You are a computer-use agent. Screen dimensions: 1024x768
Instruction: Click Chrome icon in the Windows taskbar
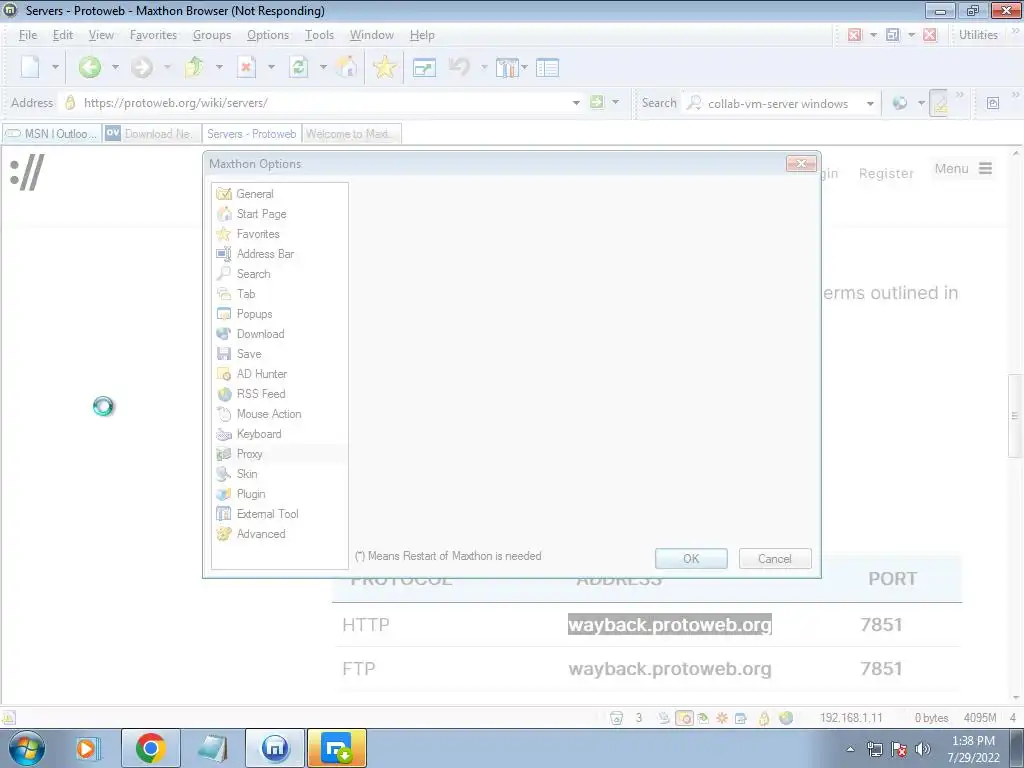[x=151, y=748]
